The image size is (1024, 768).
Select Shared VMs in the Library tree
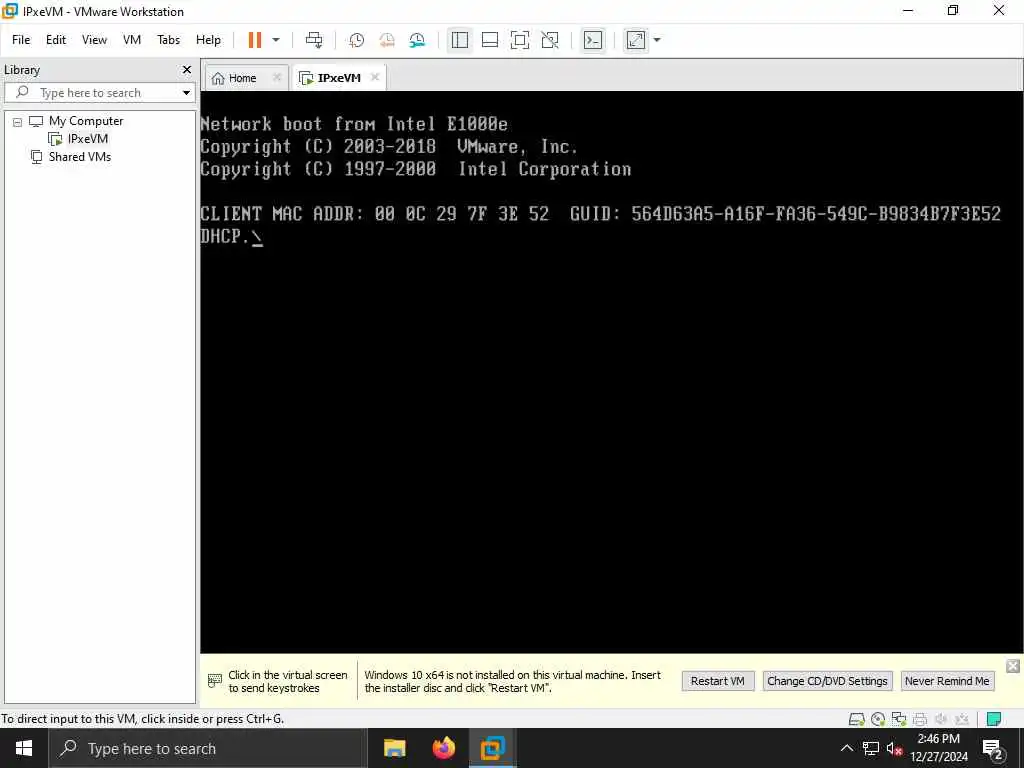pyautogui.click(x=80, y=157)
